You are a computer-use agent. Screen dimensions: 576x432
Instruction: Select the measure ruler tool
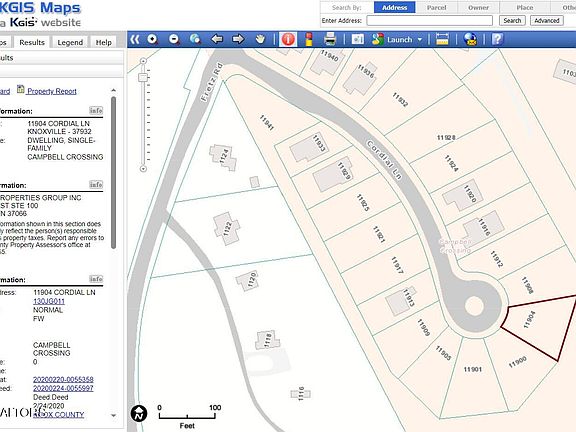click(442, 39)
